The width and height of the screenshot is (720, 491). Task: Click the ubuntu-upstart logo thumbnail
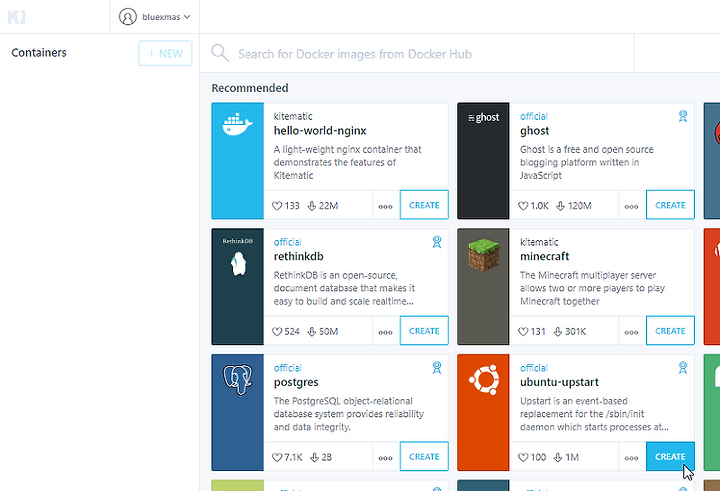(483, 412)
